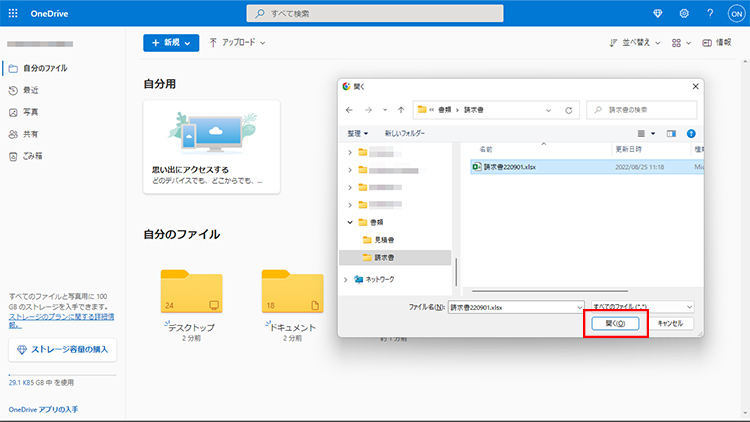Click the help question mark in header

point(709,13)
